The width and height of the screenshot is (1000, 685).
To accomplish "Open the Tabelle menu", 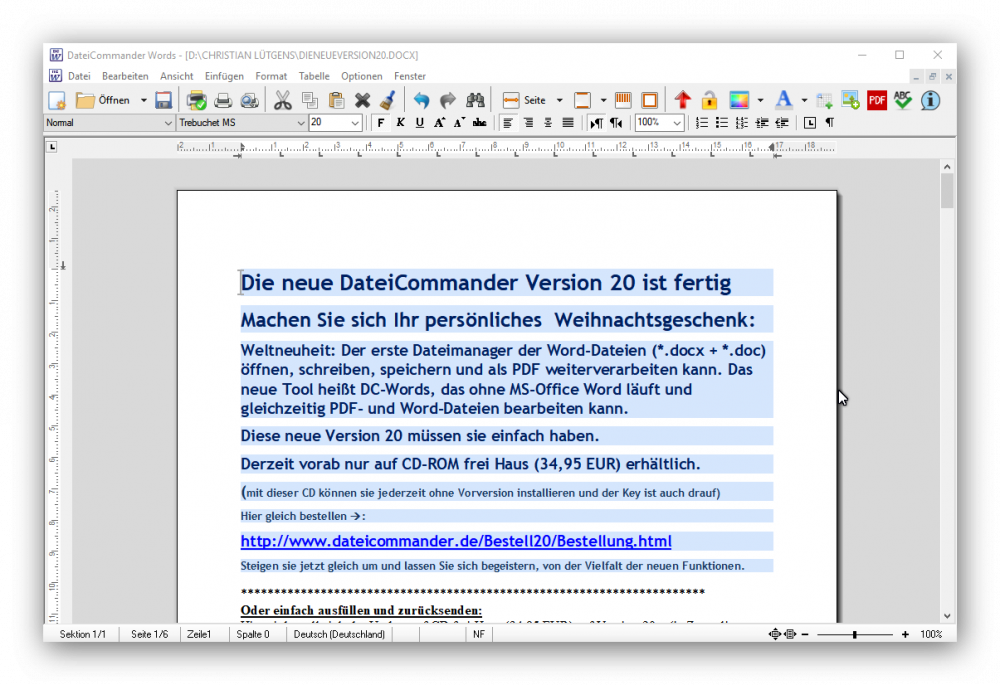I will click(314, 76).
